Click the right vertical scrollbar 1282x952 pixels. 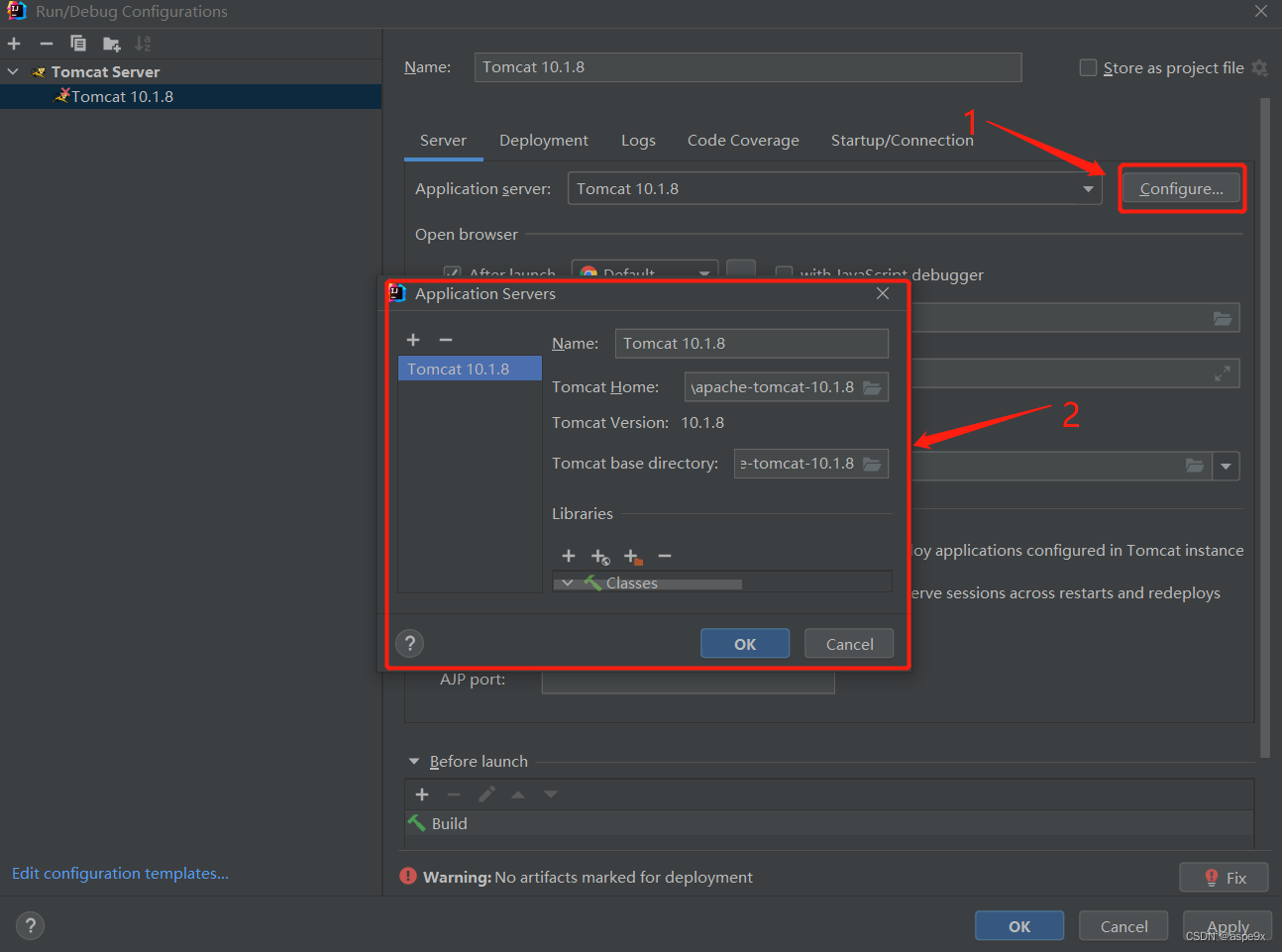[1265, 426]
